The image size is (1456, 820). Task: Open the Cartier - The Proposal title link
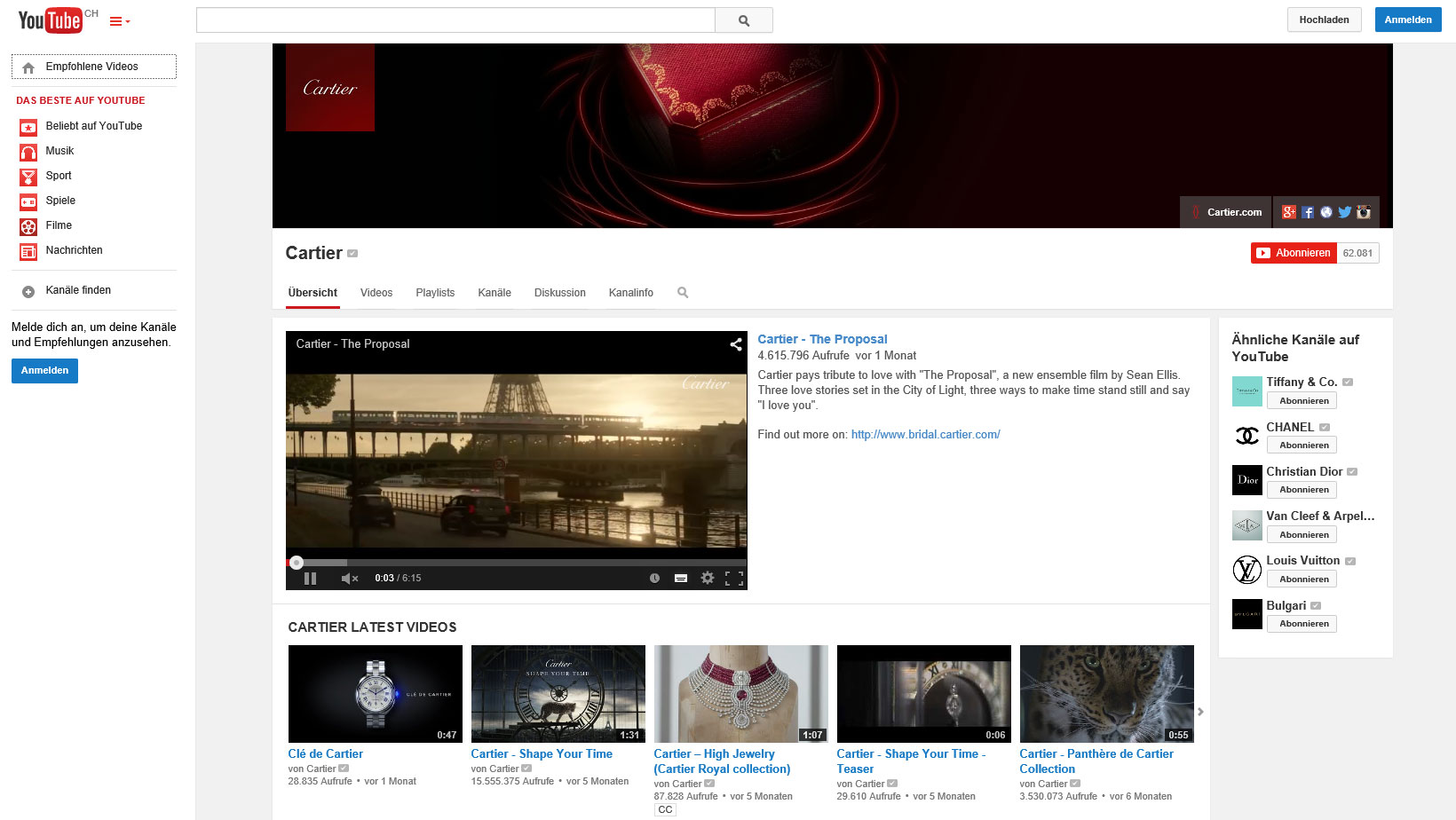(822, 339)
